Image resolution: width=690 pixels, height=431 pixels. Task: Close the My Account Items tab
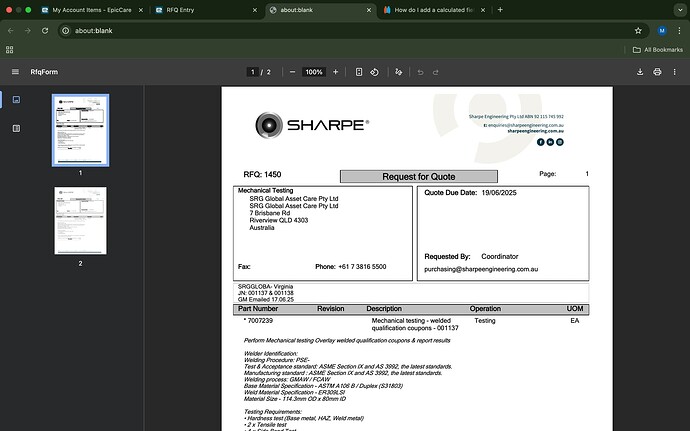tap(141, 10)
